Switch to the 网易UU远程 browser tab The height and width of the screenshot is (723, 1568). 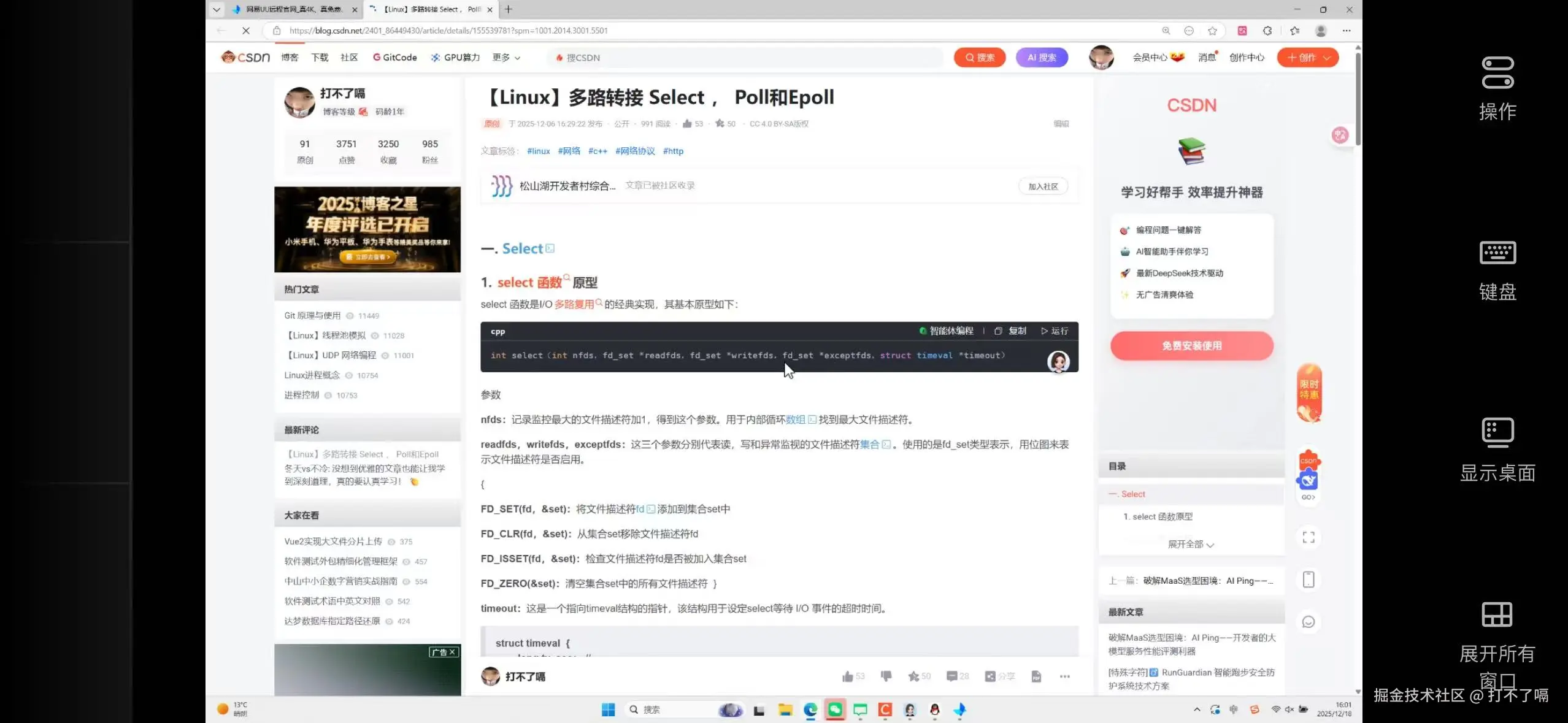(x=293, y=9)
